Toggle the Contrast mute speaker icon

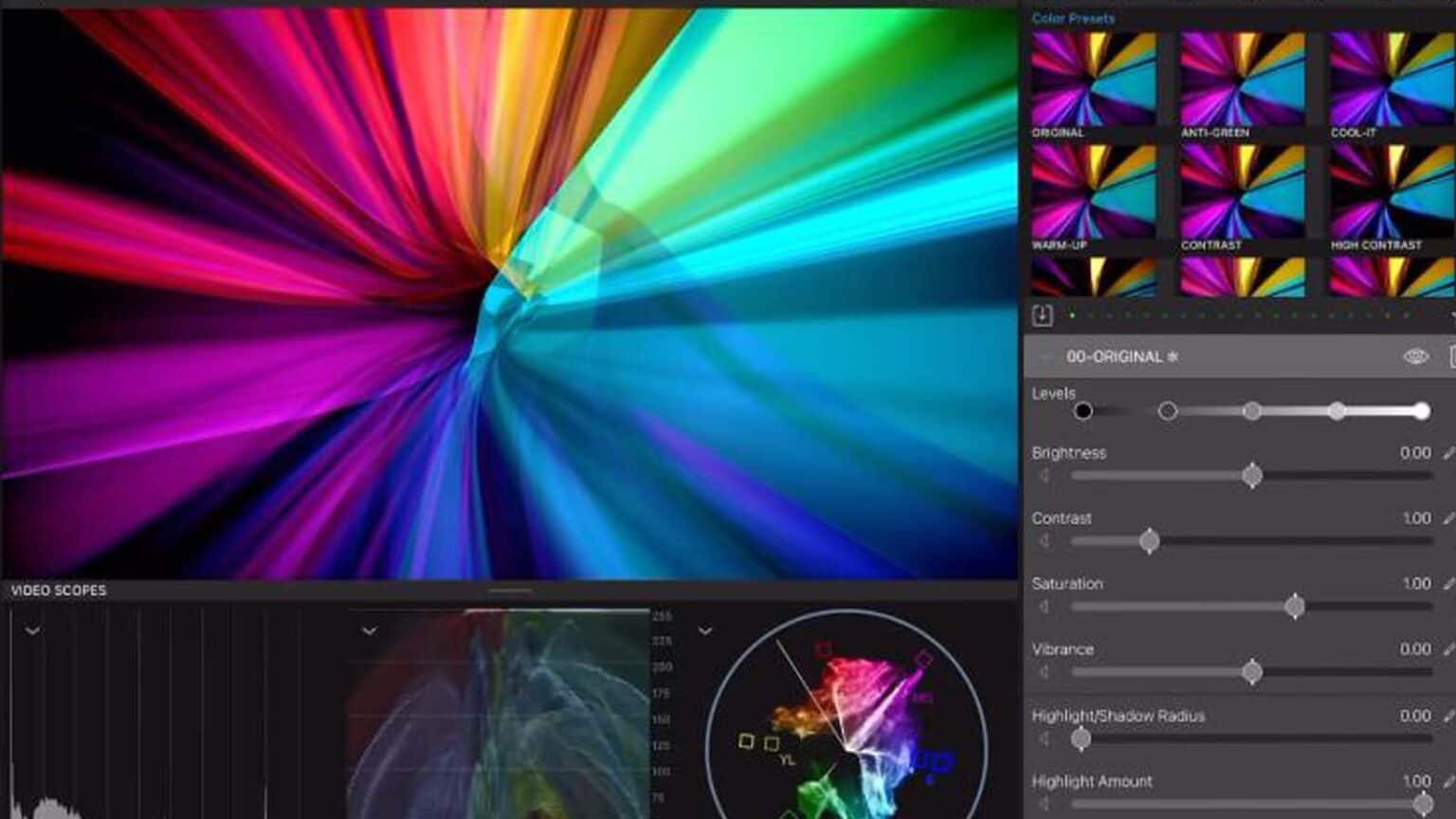pos(1044,540)
